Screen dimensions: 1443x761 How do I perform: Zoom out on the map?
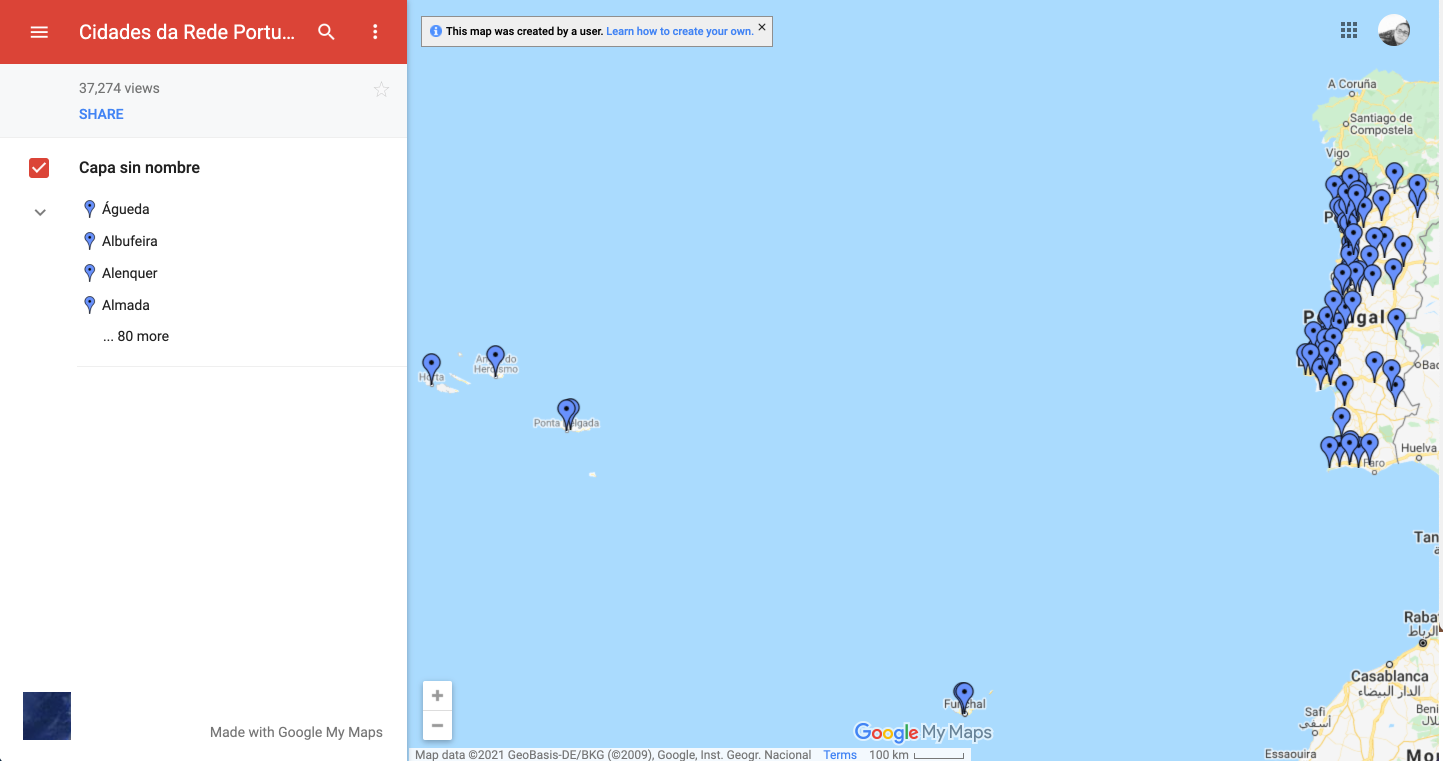pos(437,725)
